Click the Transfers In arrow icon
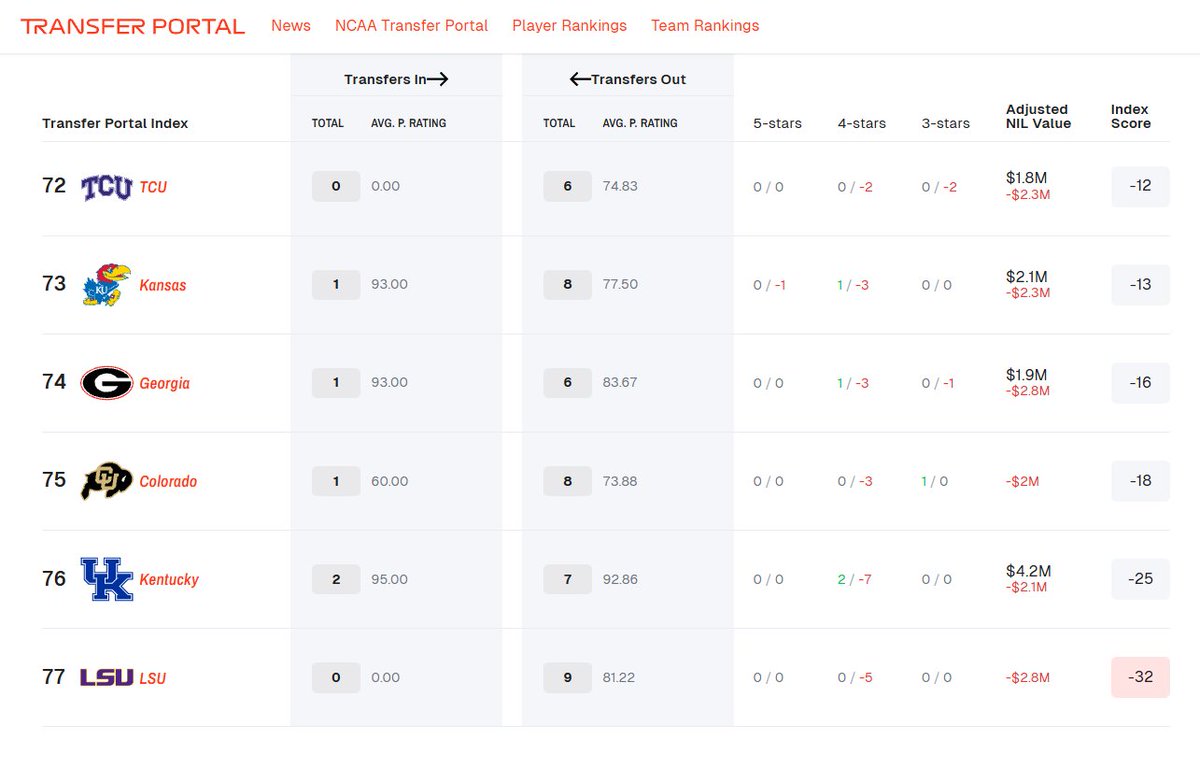The image size is (1200, 768). (x=437, y=79)
